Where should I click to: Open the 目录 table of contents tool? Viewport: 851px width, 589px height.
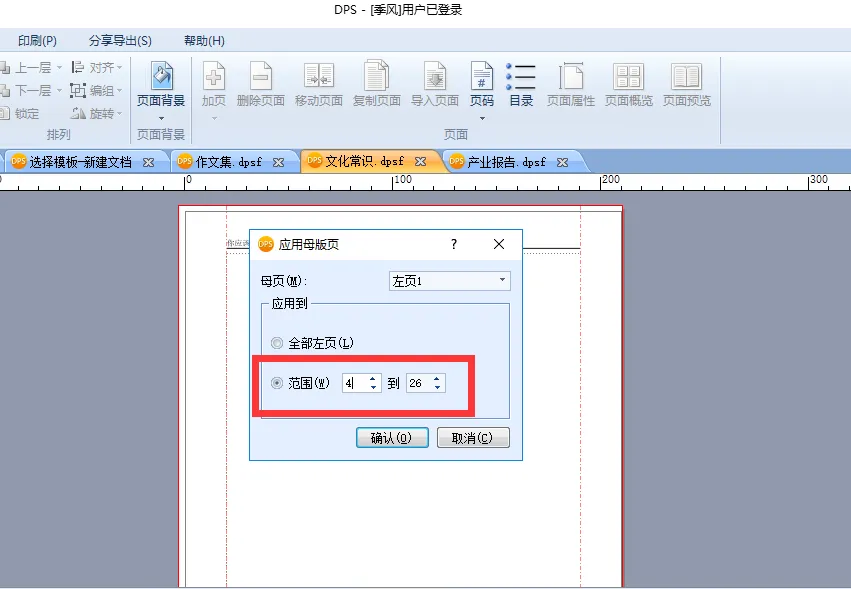pyautogui.click(x=521, y=84)
